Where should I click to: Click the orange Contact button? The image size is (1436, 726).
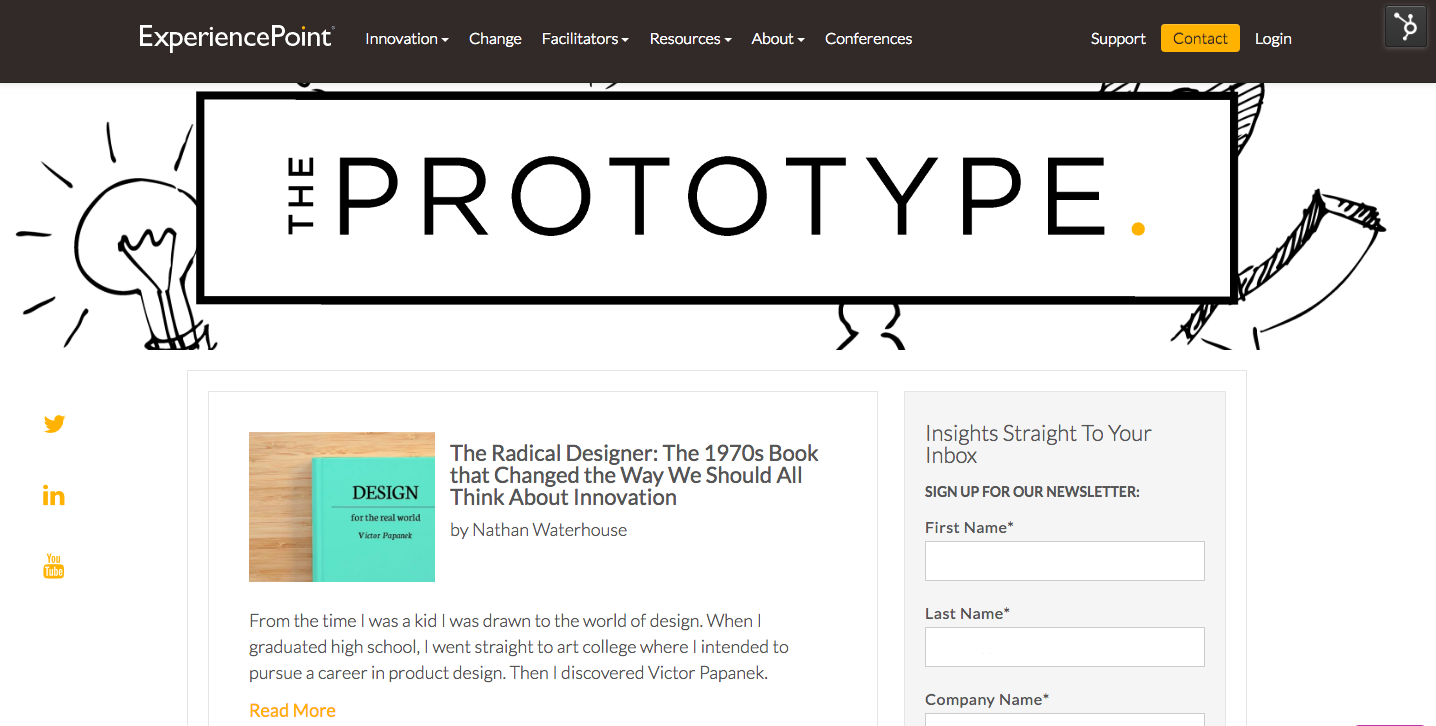click(x=1200, y=38)
